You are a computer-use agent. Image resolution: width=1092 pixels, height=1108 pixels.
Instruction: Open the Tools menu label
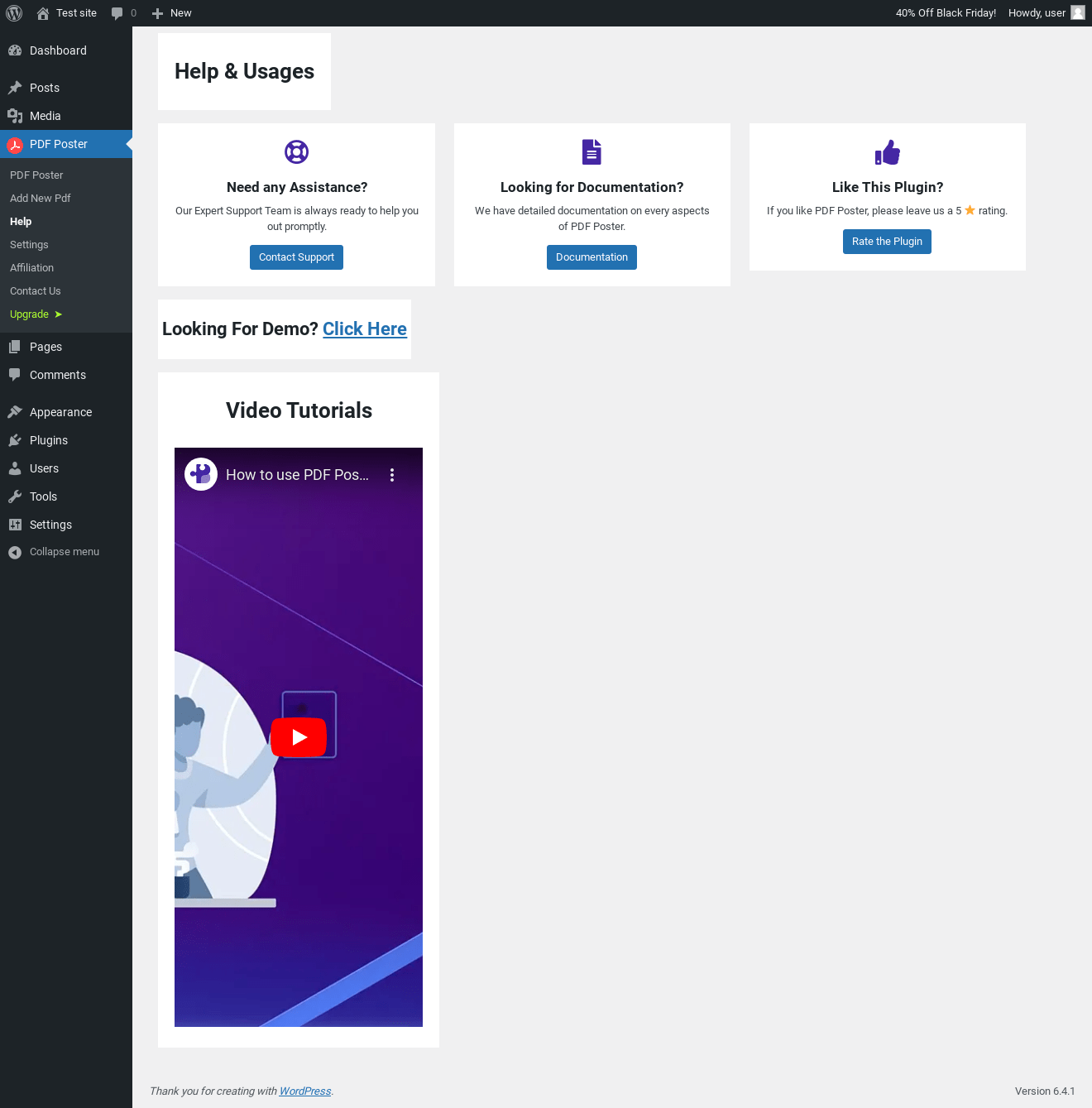point(43,496)
